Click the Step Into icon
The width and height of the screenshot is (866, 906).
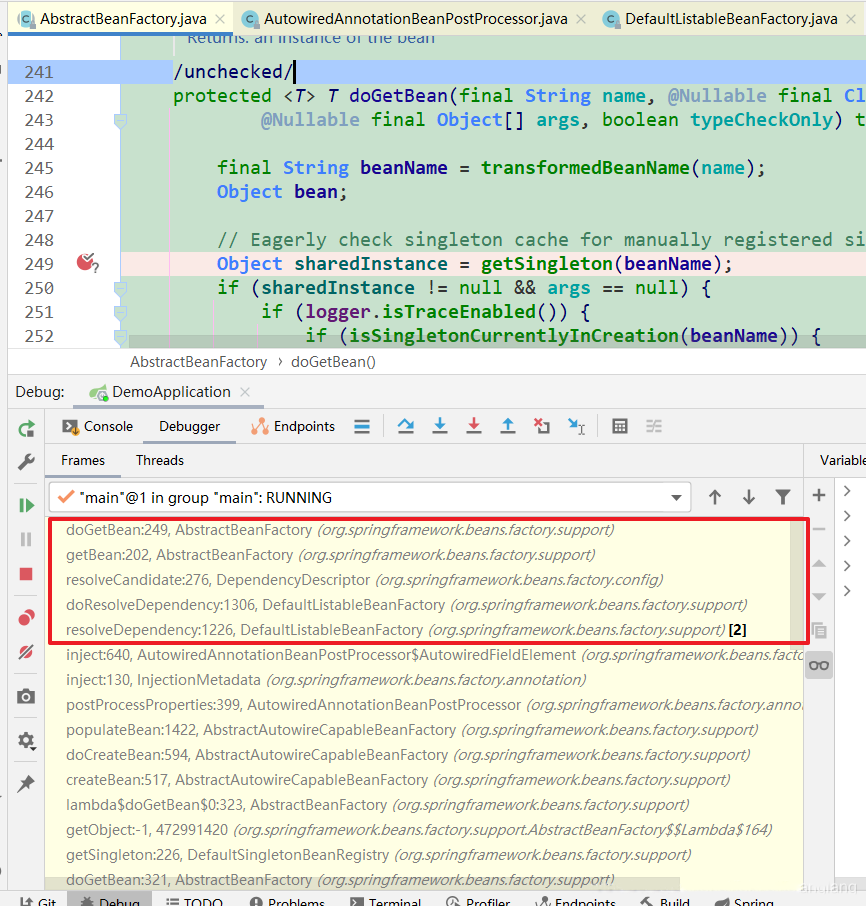[x=440, y=426]
